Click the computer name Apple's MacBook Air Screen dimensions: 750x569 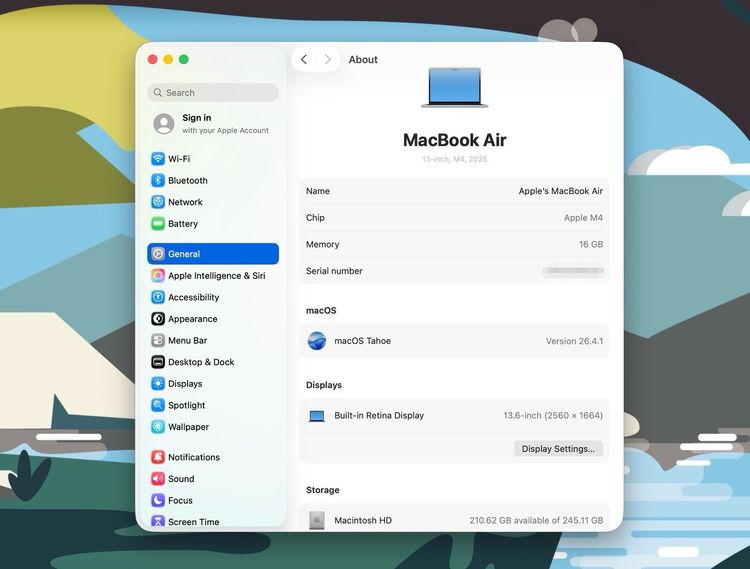(x=561, y=191)
